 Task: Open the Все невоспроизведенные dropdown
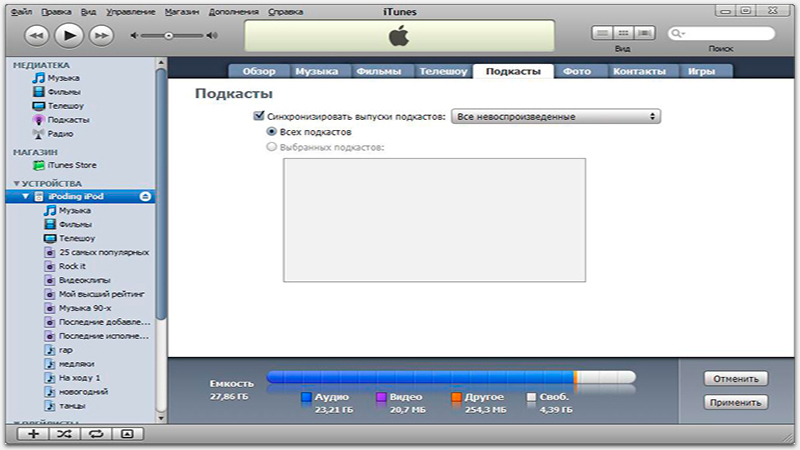click(556, 116)
